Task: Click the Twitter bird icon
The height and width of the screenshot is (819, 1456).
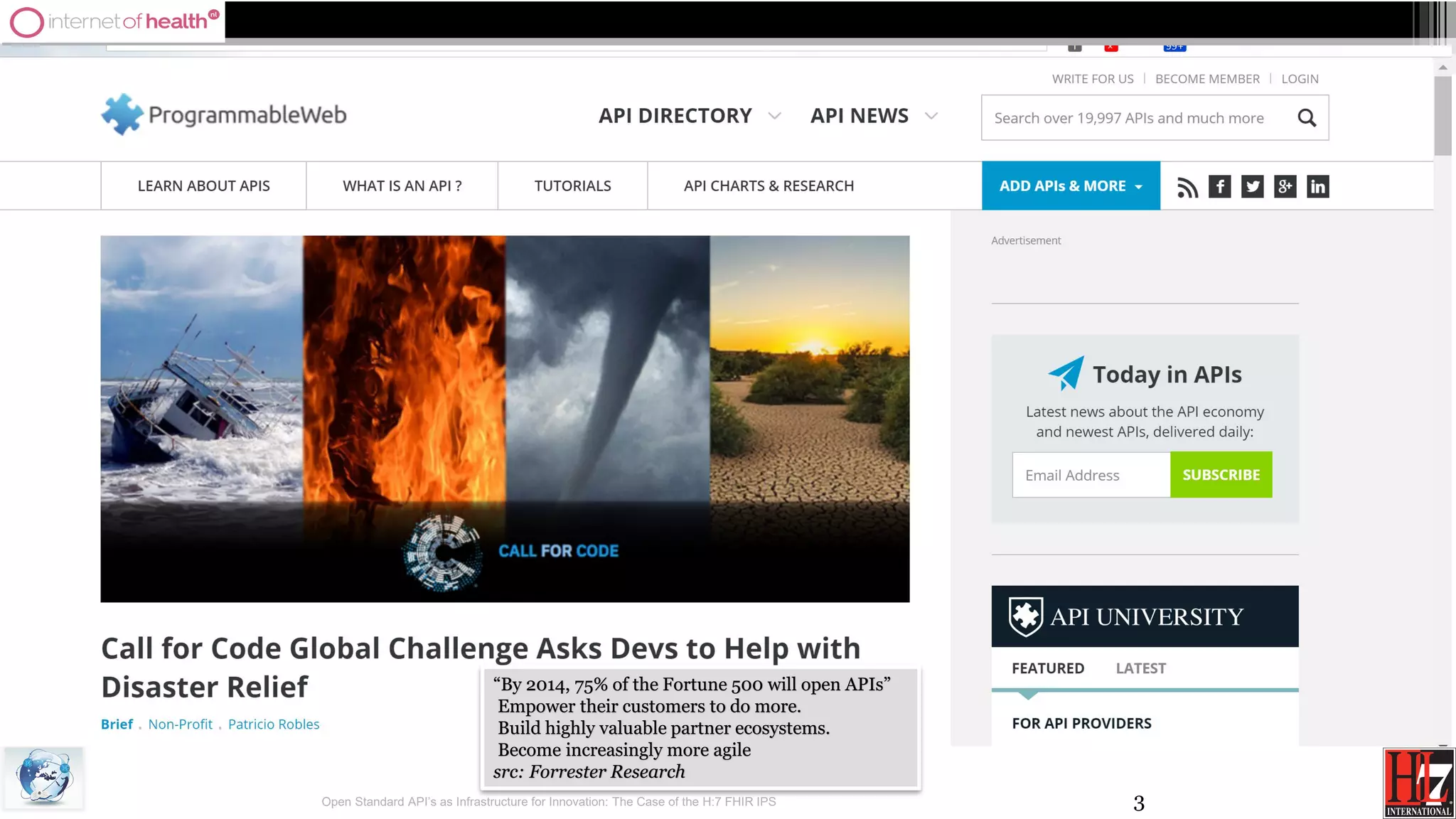Action: (1253, 187)
